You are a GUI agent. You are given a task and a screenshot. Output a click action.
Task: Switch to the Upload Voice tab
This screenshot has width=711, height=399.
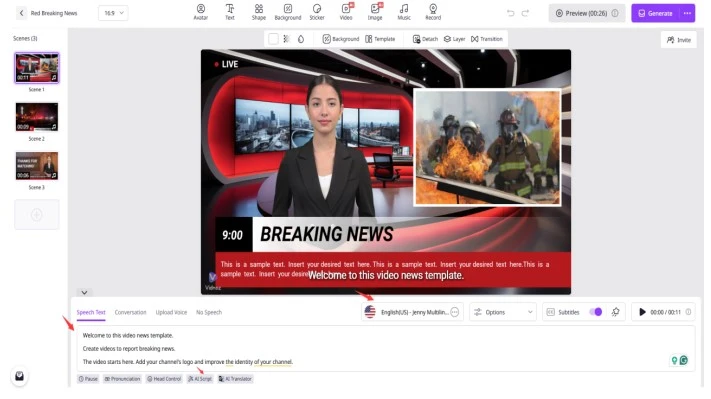pyautogui.click(x=171, y=312)
